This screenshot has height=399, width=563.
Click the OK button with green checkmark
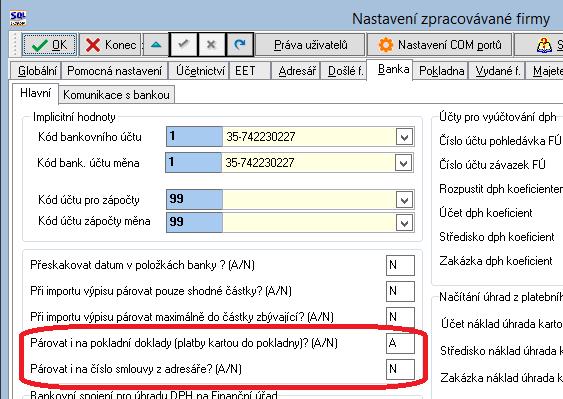50,45
